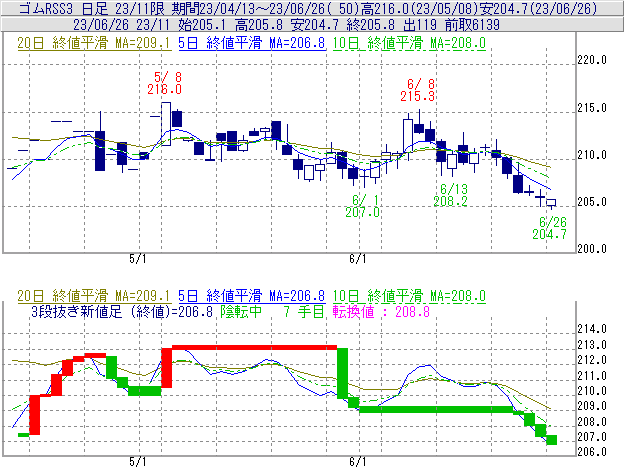Click the 3段抜き新値足 (終値)=206.8 label
Image resolution: width=624 pixels, height=475 pixels.
coord(122,311)
